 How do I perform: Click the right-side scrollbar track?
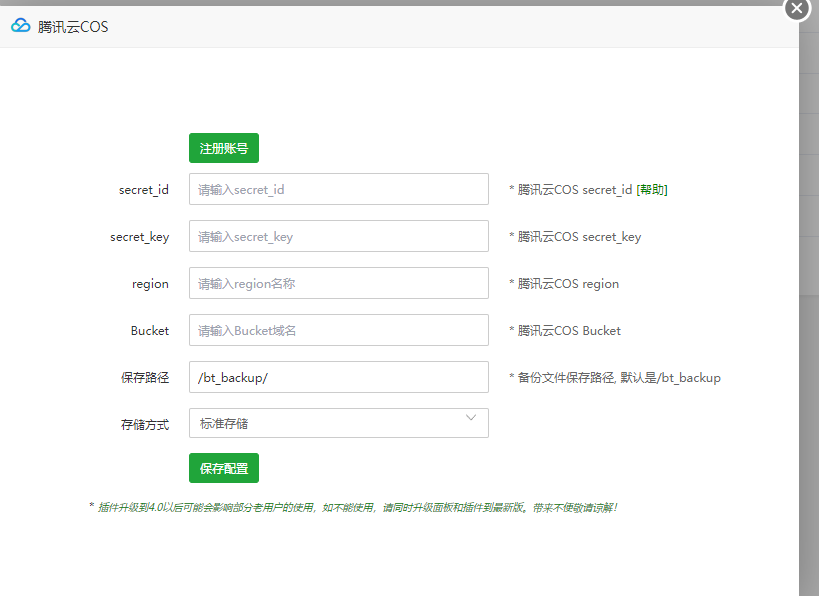811,300
